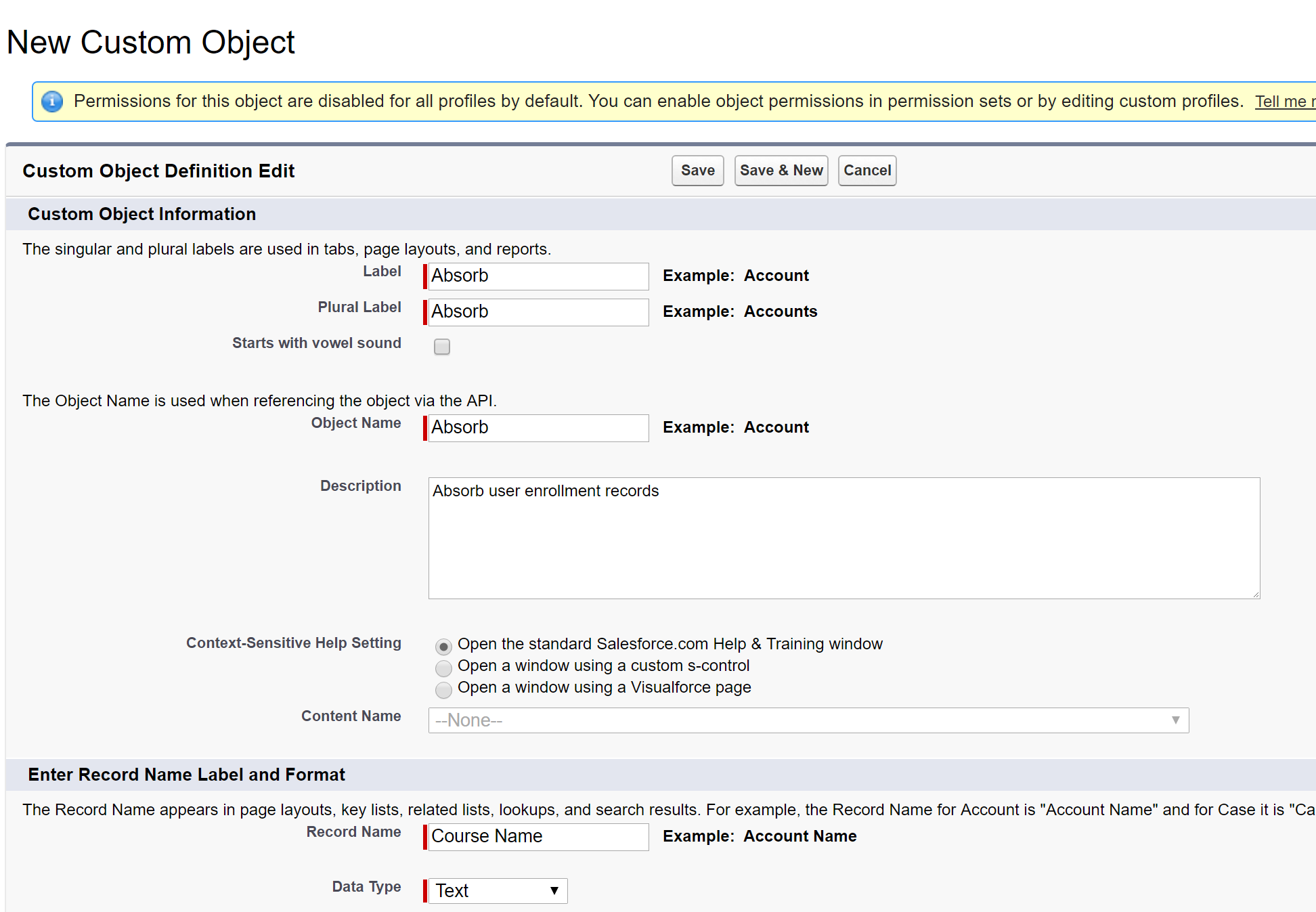
Task: Click inside the Description text area
Action: coord(844,538)
